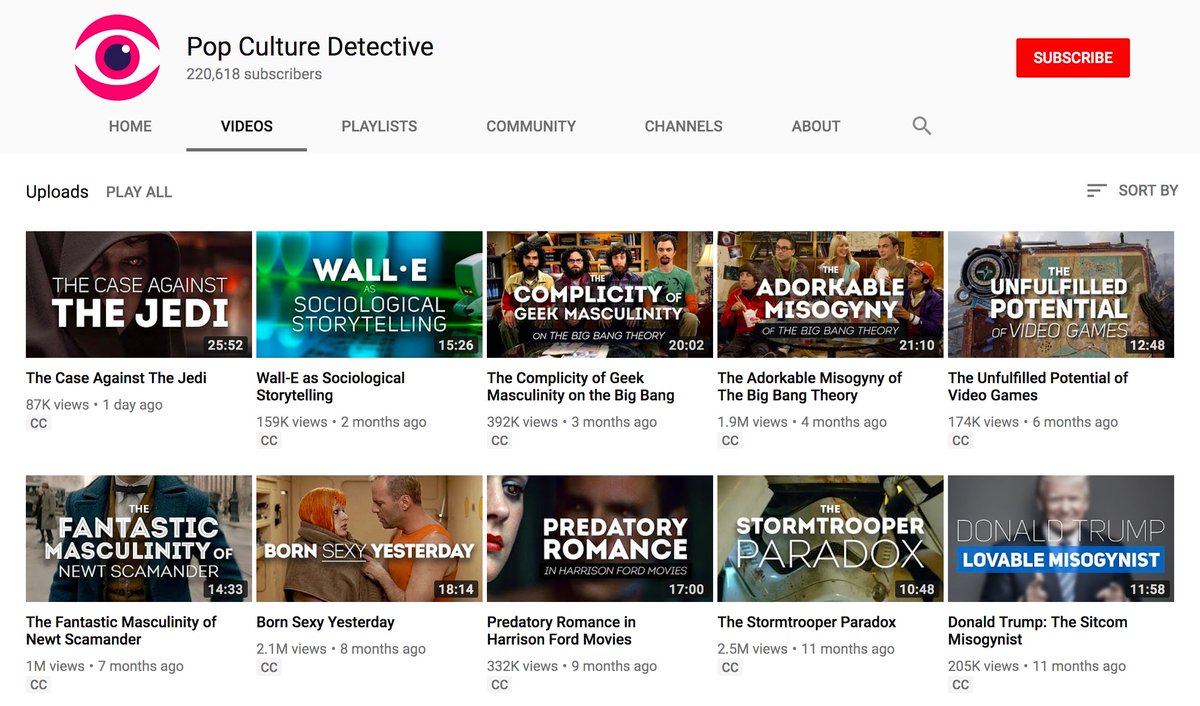Image resolution: width=1200 pixels, height=706 pixels.
Task: Click the Pop Culture Detective channel name
Action: tap(310, 47)
